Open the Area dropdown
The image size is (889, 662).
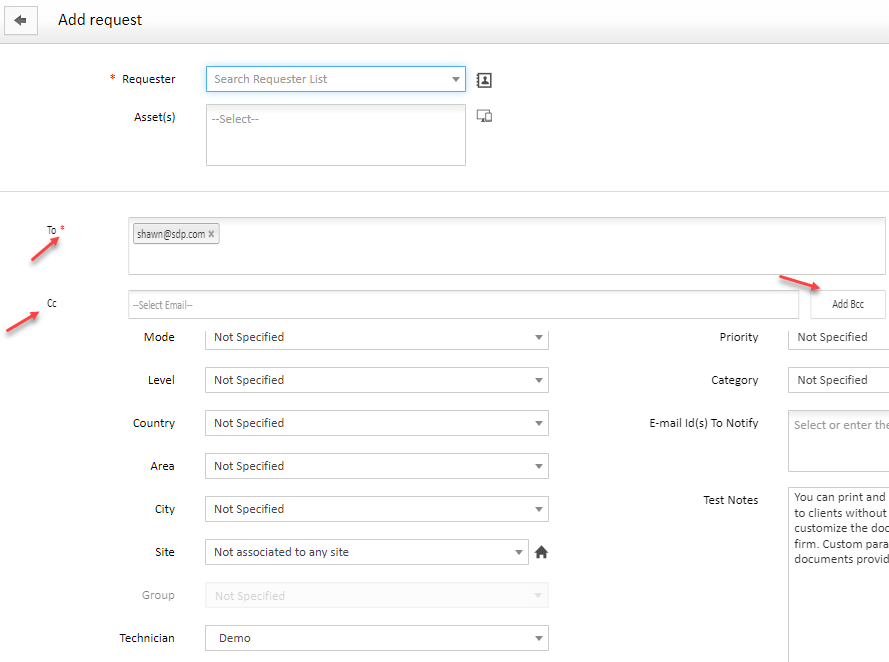(x=376, y=466)
